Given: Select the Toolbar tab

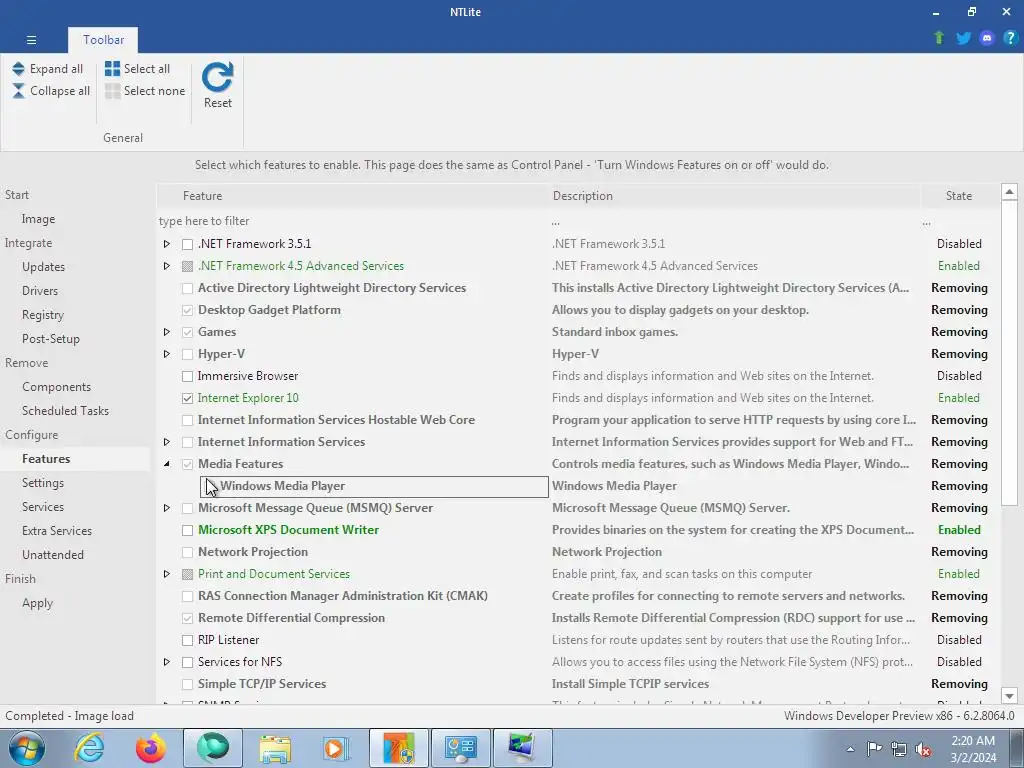Looking at the screenshot, I should pos(103,40).
